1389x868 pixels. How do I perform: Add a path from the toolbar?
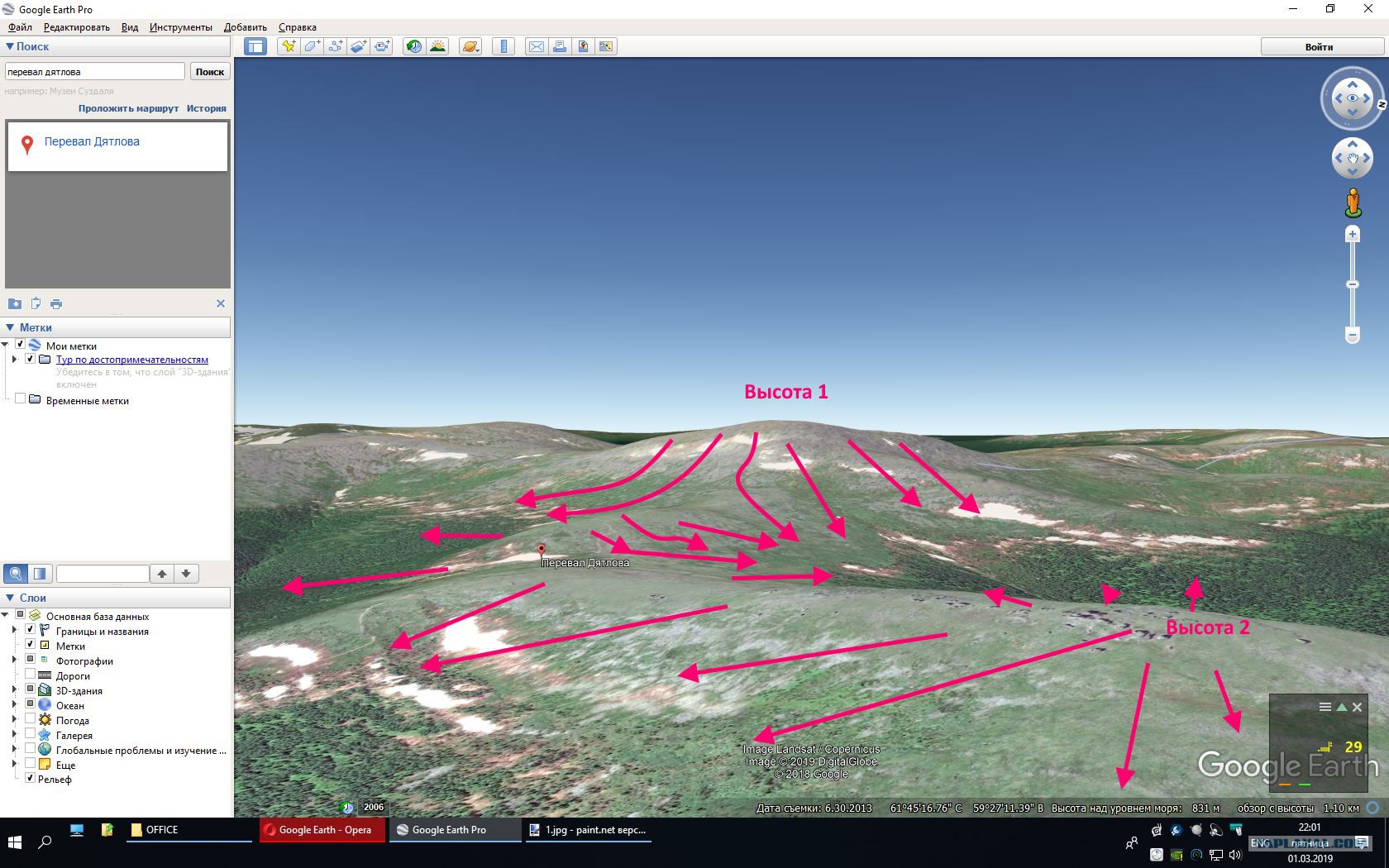point(335,46)
